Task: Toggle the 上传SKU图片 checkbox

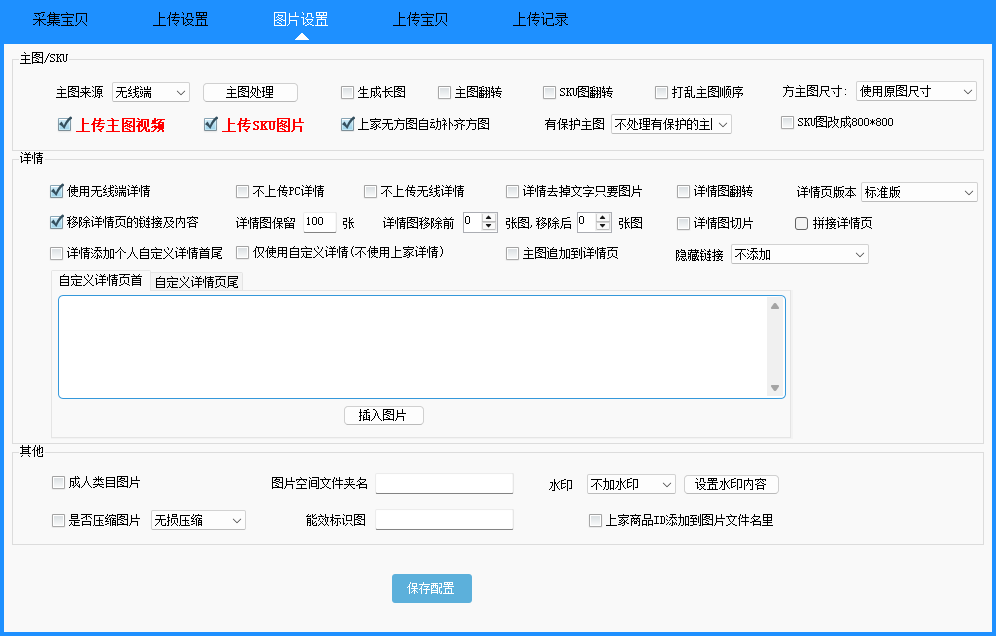Action: pos(211,125)
